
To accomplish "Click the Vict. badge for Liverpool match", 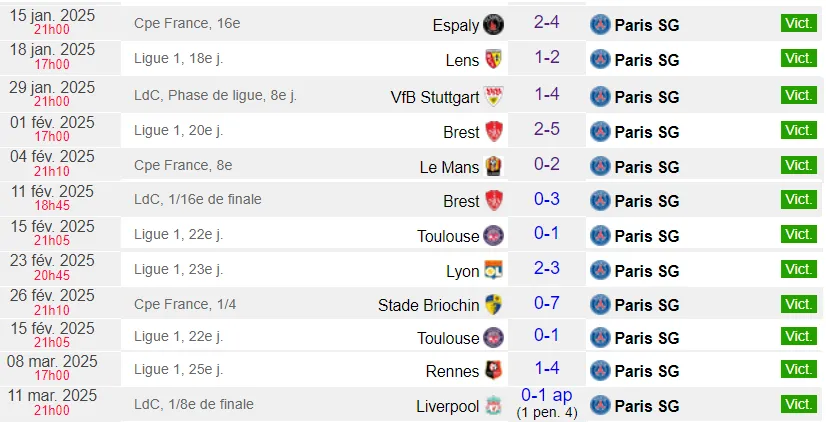I will click(x=799, y=404).
